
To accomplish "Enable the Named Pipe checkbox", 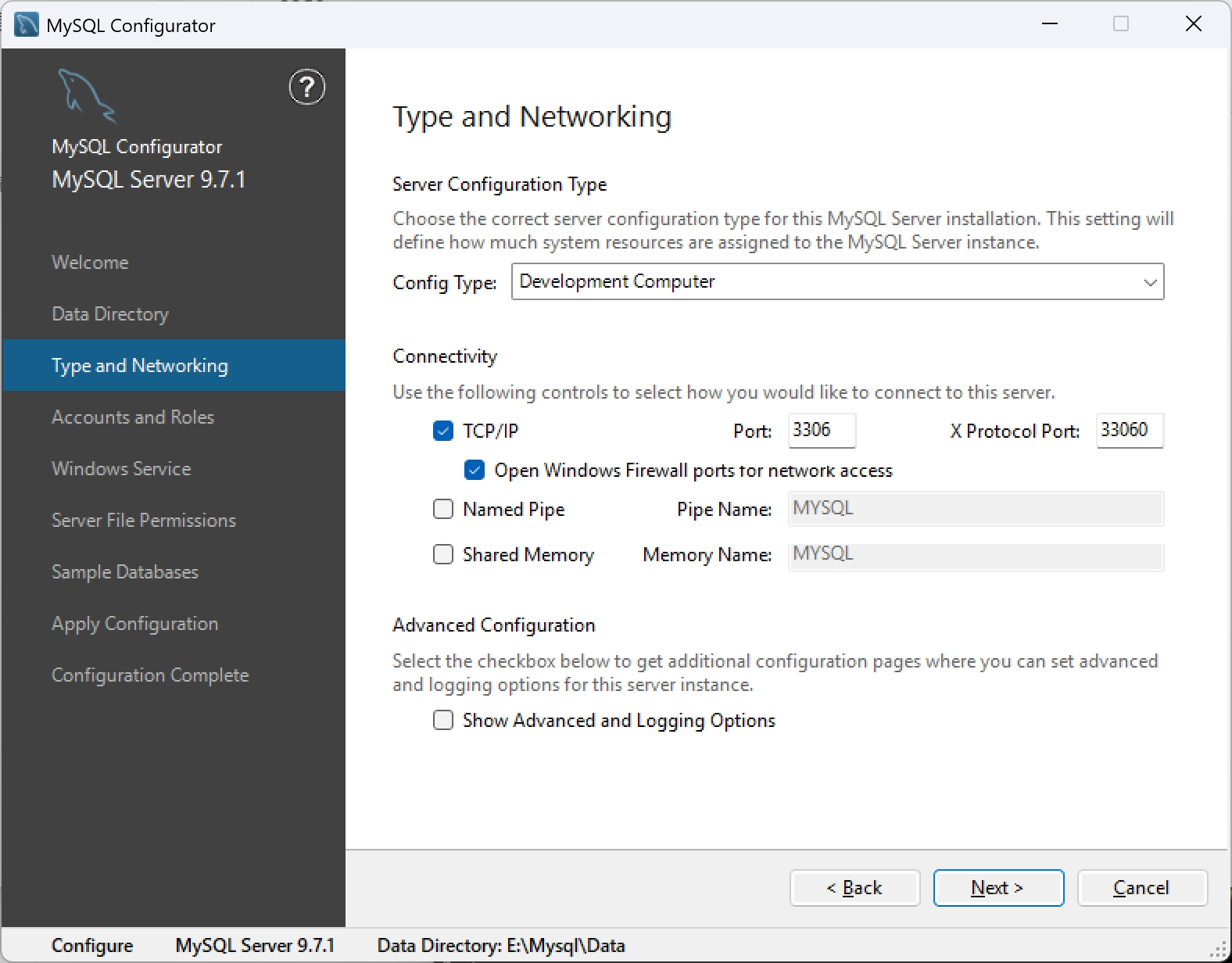I will 443,509.
